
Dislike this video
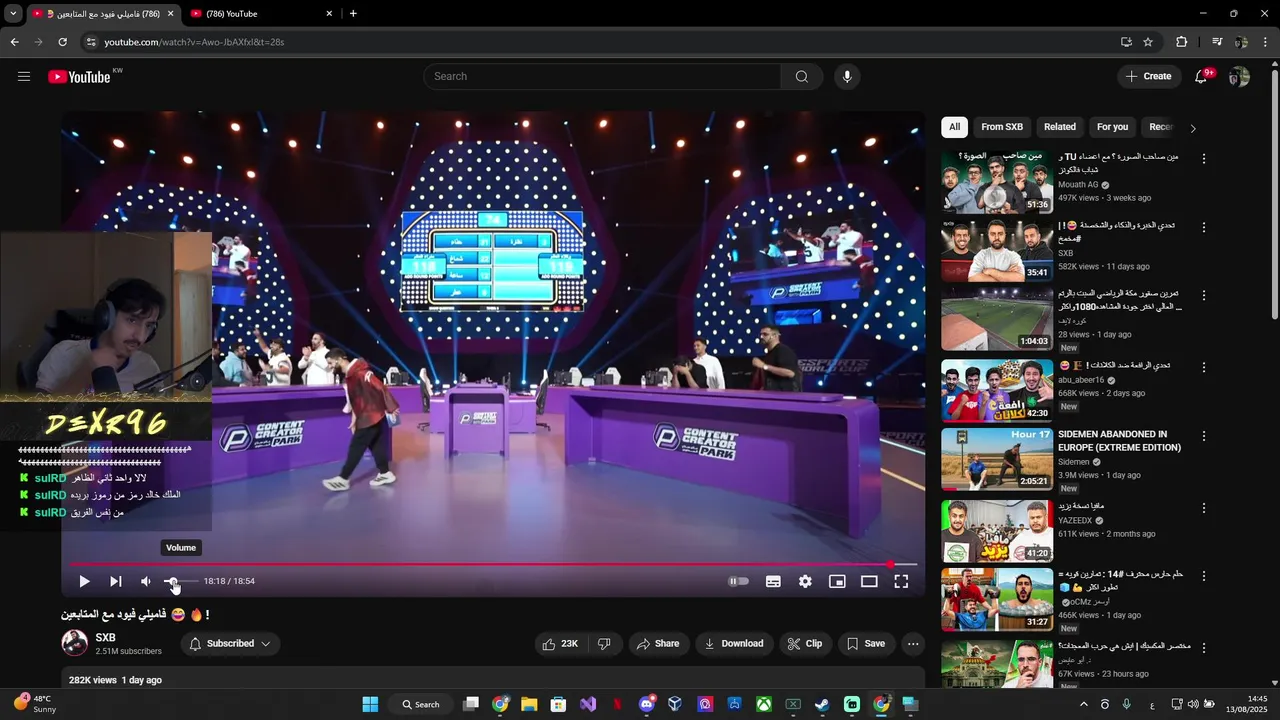click(604, 644)
